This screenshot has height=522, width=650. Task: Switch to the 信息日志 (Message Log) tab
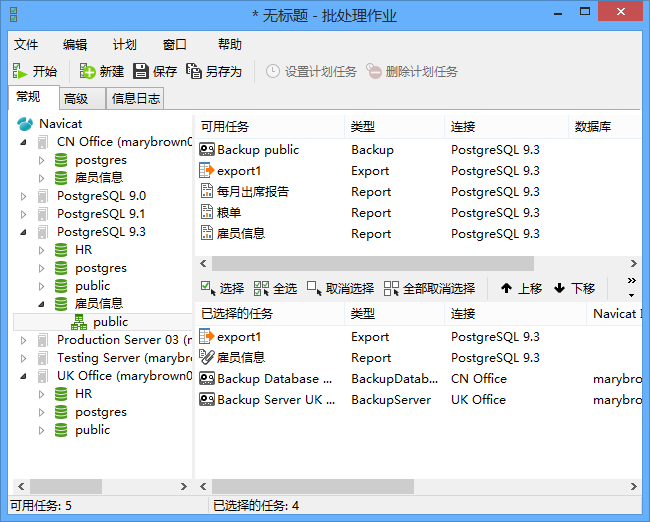136,99
